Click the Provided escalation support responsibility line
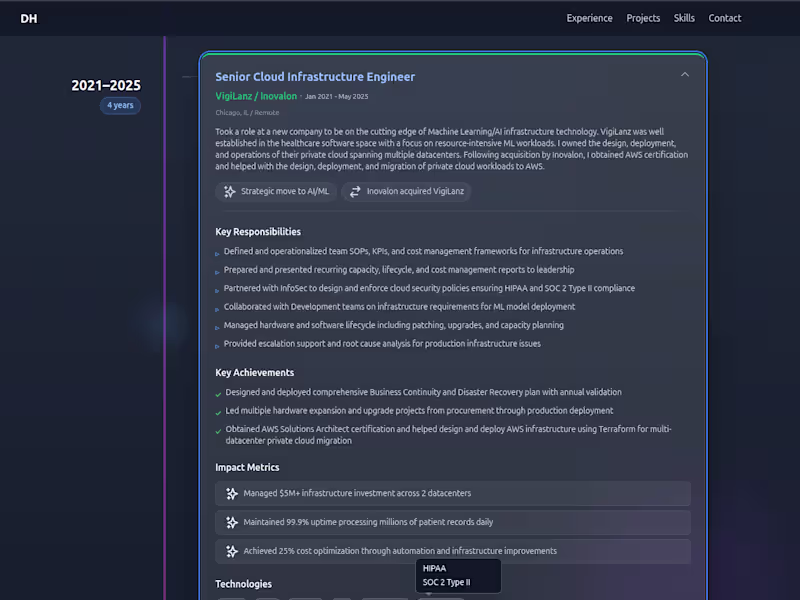Viewport: 800px width, 600px height. (x=382, y=344)
